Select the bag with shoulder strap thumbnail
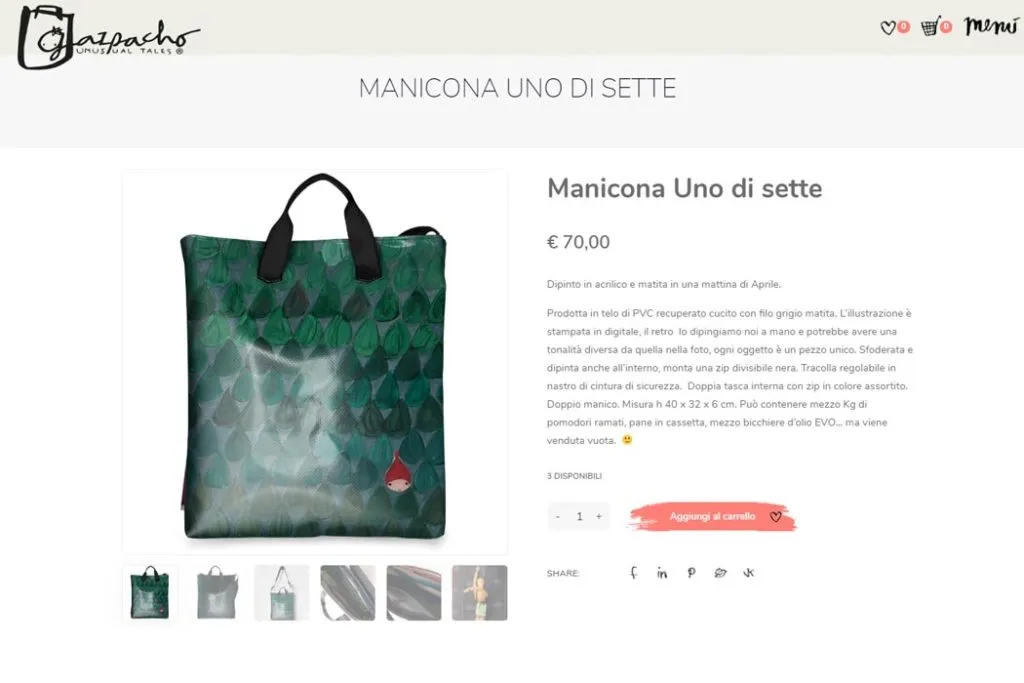 click(x=281, y=593)
